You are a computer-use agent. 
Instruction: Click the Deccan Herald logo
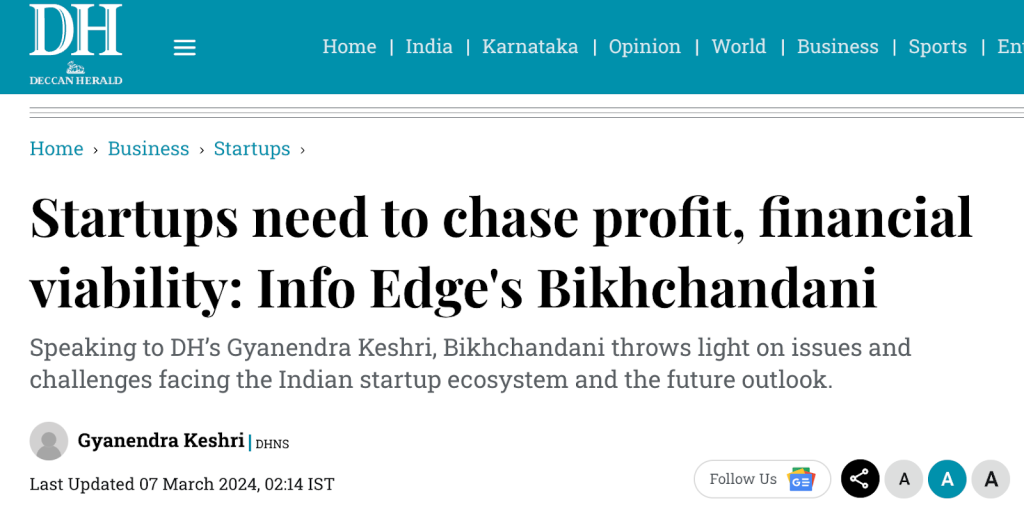(x=75, y=44)
